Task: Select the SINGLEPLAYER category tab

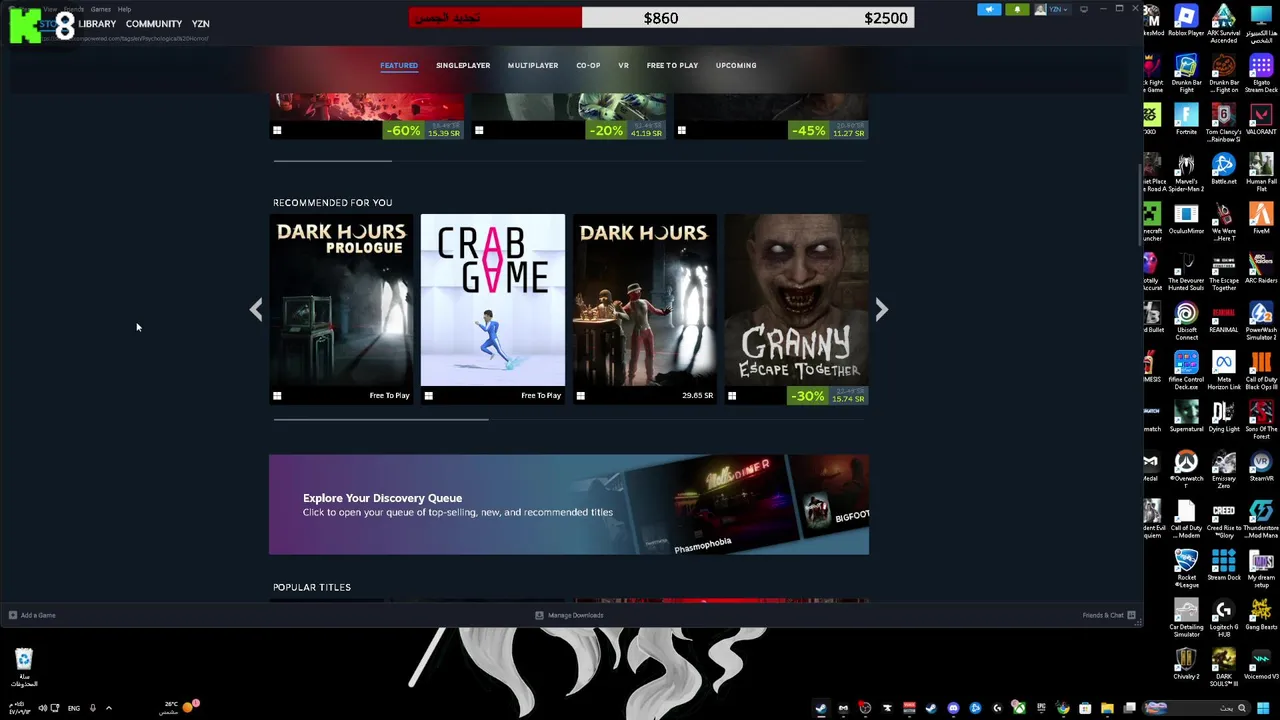Action: 463,66
